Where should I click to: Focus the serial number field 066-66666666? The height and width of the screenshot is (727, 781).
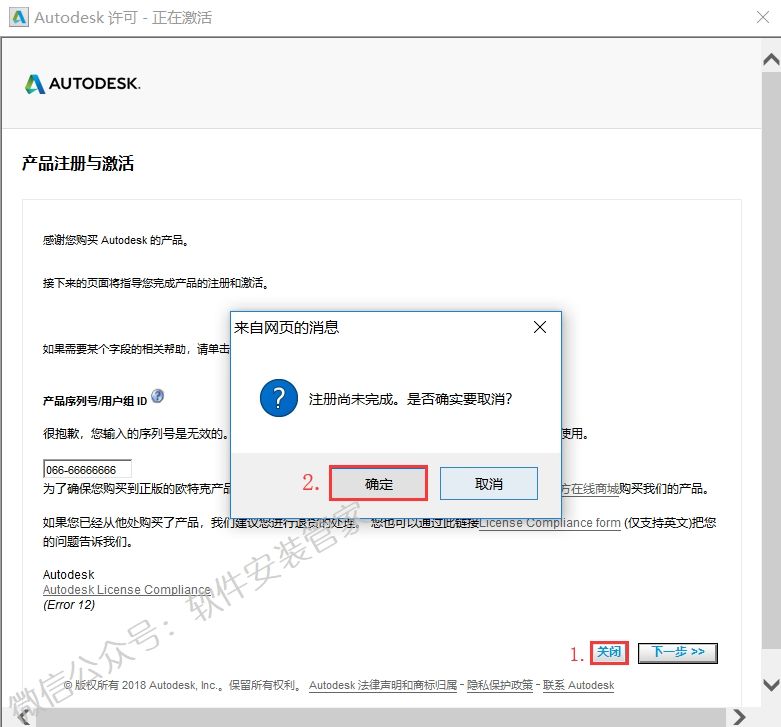(x=87, y=469)
